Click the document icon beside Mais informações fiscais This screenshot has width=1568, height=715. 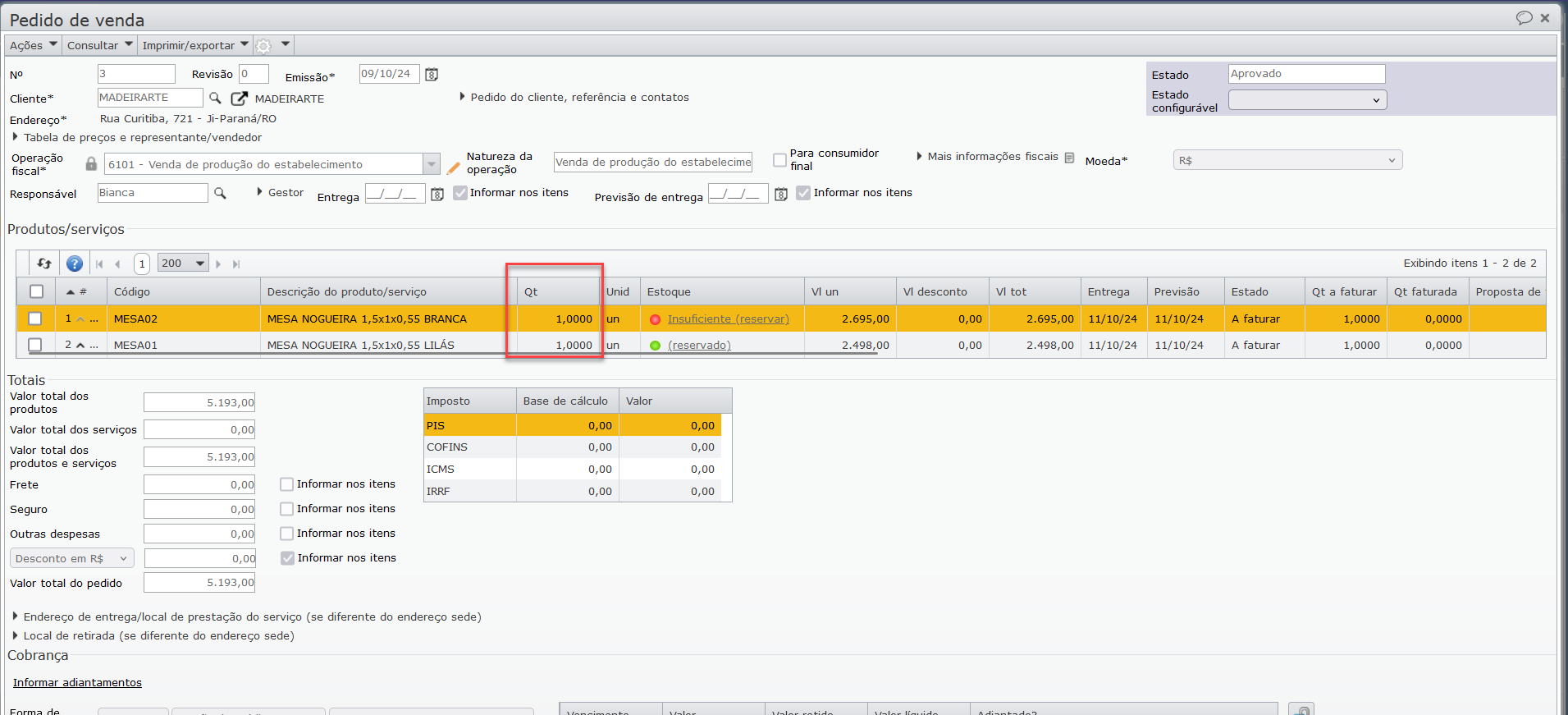tap(1069, 158)
